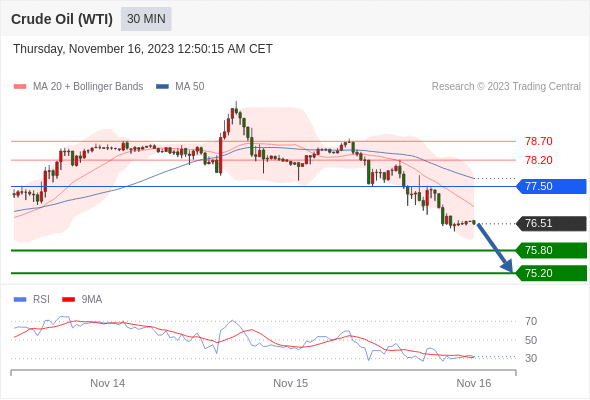Click the red 9MA color swatch
Screen dimensions: 590x400
point(68,300)
